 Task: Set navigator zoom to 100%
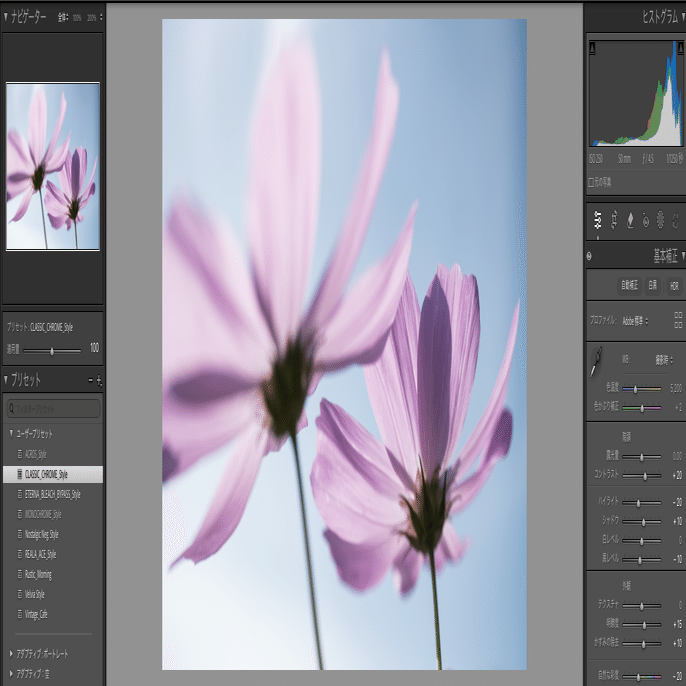(77, 18)
